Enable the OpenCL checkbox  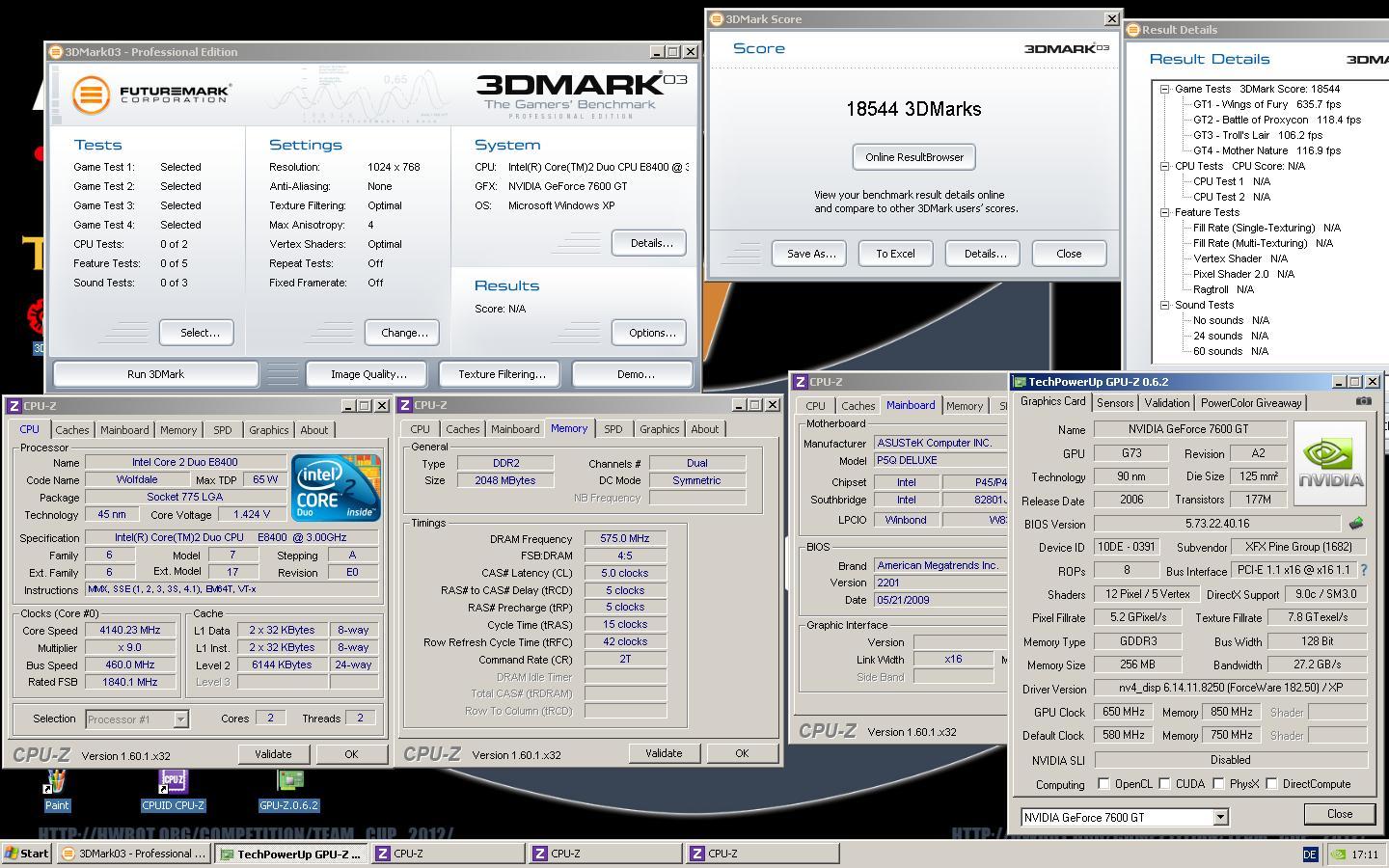(x=1103, y=784)
